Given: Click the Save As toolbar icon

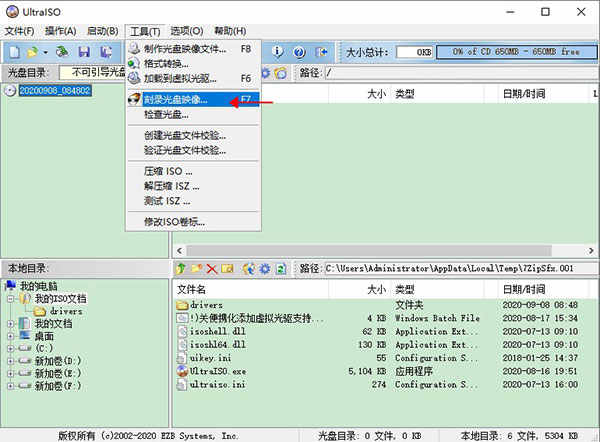Looking at the screenshot, I should tap(106, 52).
